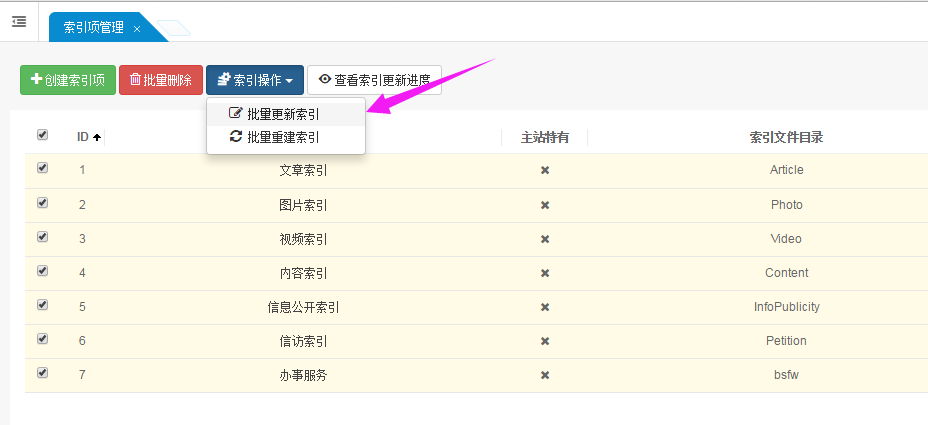Toggle the select-all header checkbox
928x425 pixels.
pos(42,135)
